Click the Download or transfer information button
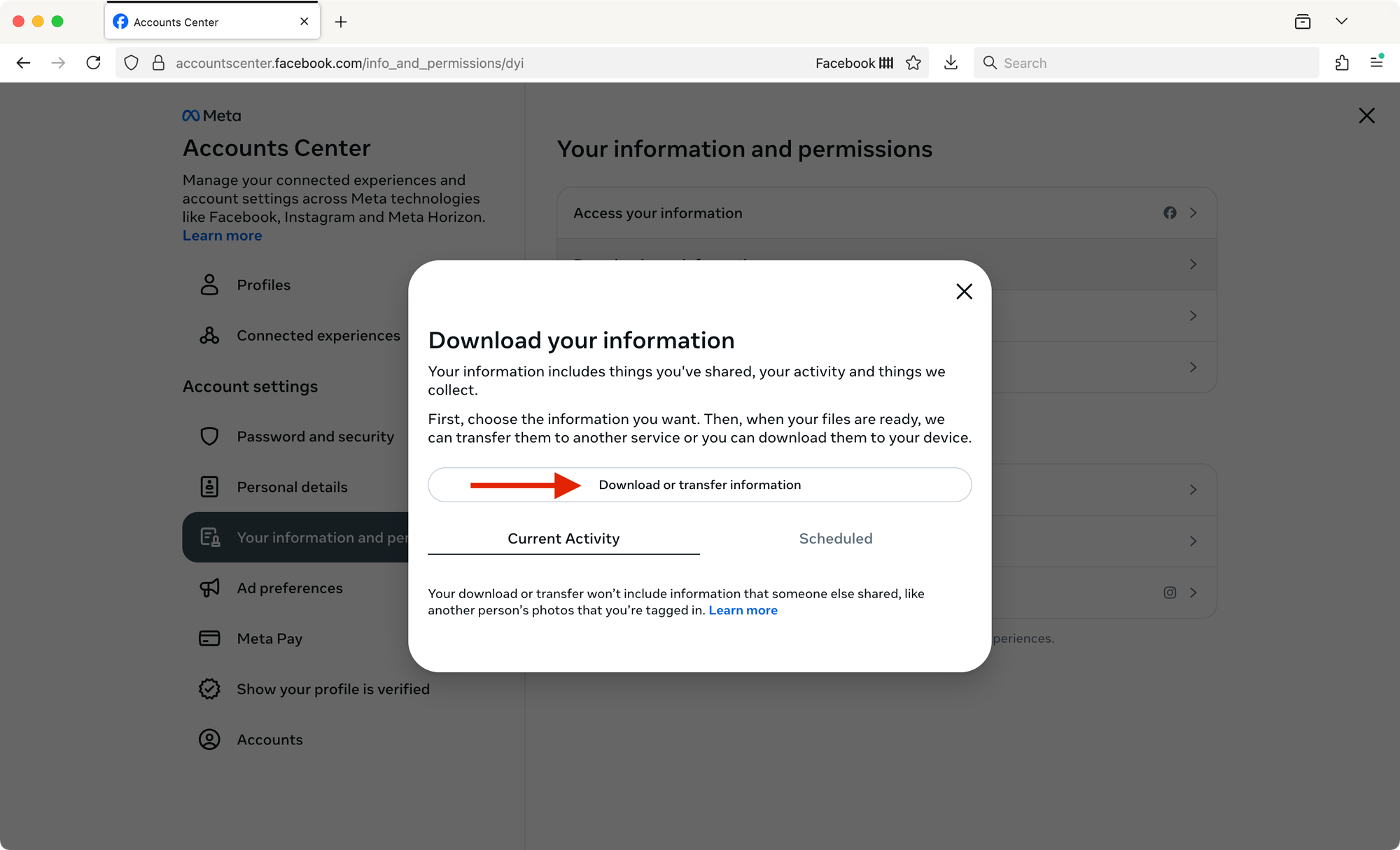Screen dimensions: 1400x850 tap(700, 484)
